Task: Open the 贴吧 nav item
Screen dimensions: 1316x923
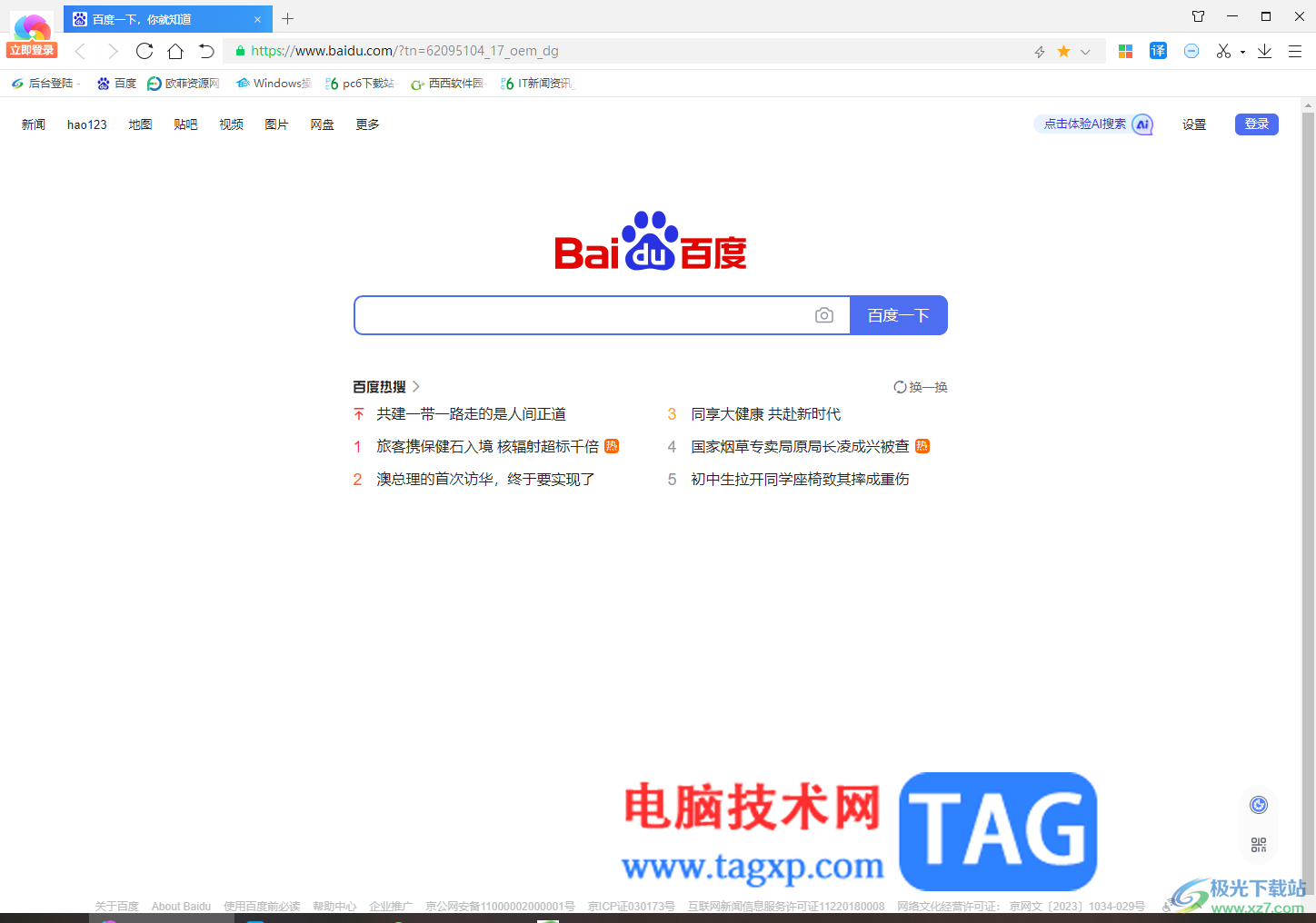Action: pyautogui.click(x=185, y=124)
